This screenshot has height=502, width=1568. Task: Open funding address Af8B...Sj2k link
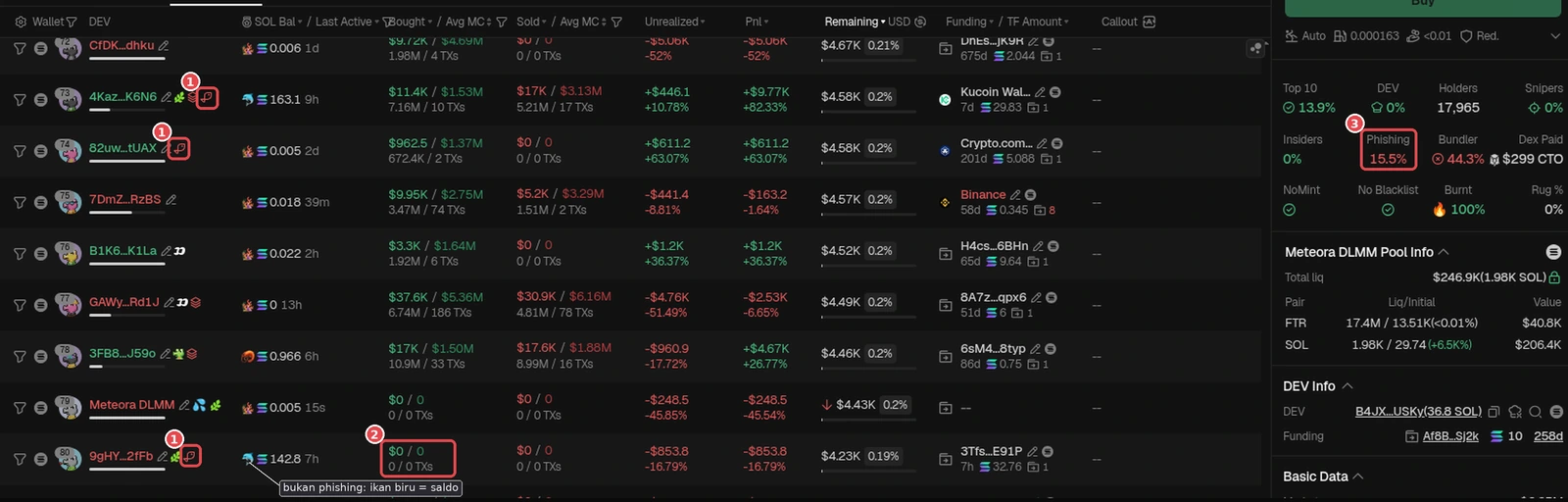[1450, 436]
